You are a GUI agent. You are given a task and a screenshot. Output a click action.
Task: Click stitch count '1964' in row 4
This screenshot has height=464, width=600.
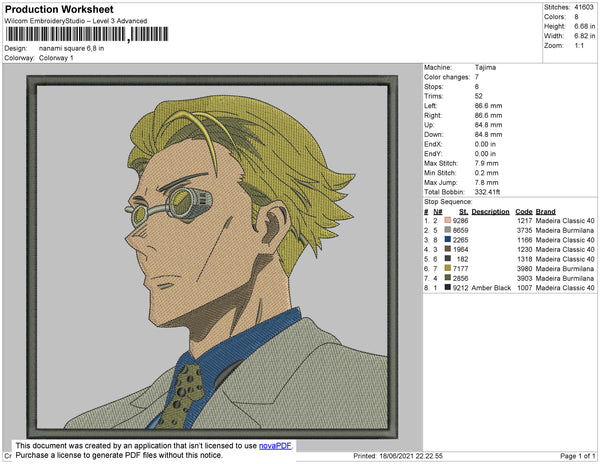pyautogui.click(x=461, y=249)
